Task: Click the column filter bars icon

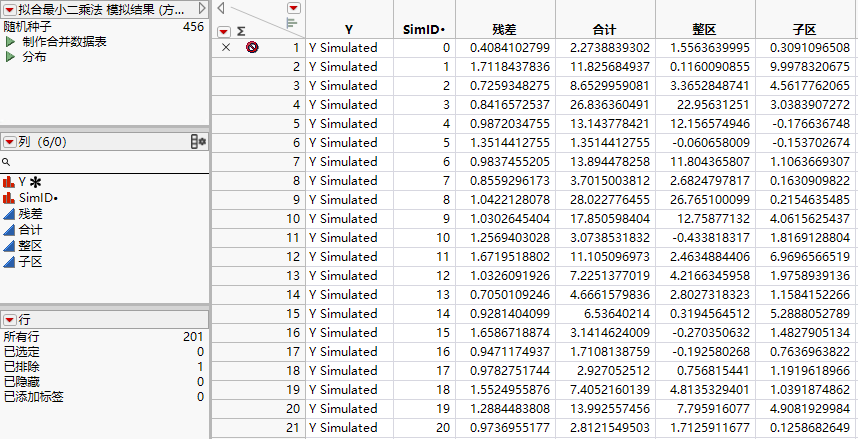Action: [x=292, y=23]
